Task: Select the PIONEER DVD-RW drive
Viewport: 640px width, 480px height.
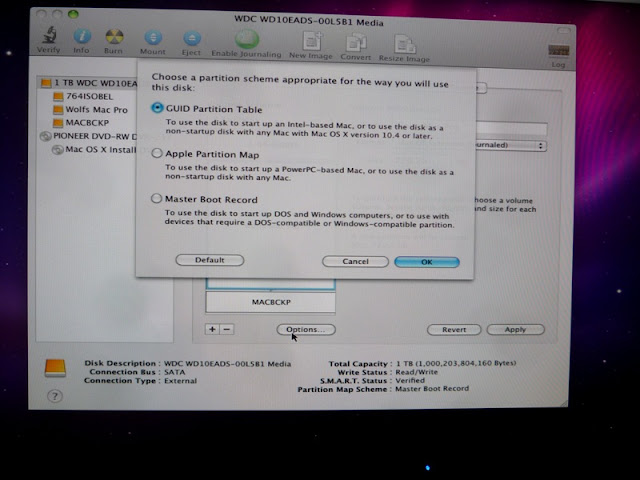Action: coord(88,136)
